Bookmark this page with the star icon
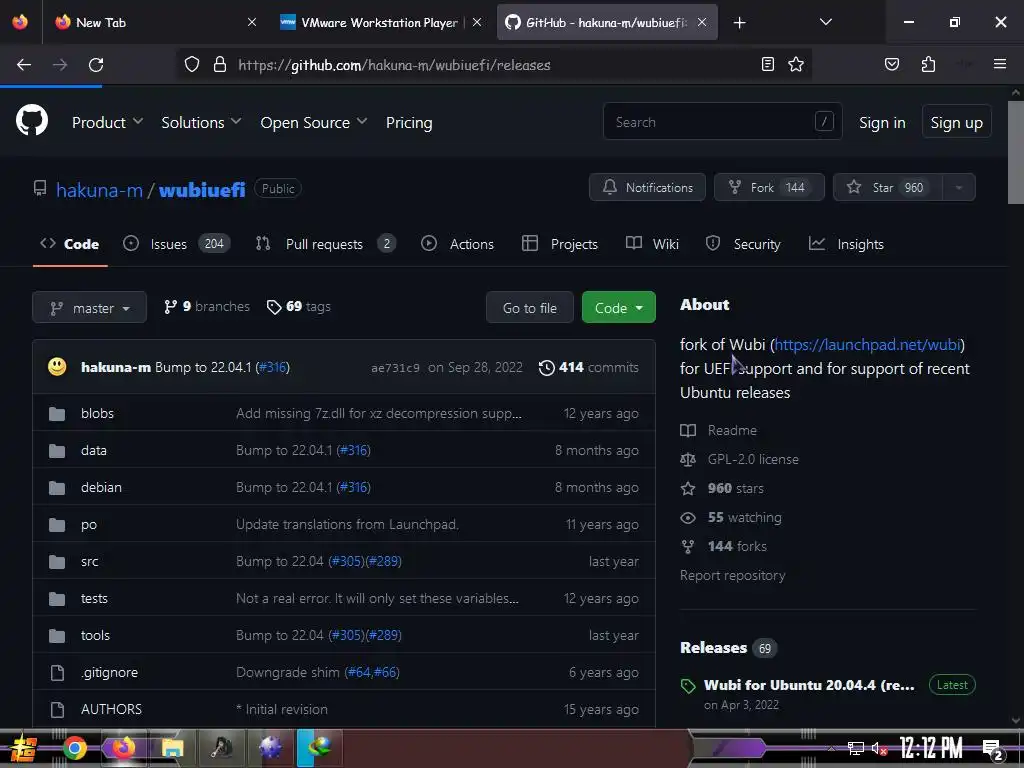The height and width of the screenshot is (768, 1024). tap(796, 64)
